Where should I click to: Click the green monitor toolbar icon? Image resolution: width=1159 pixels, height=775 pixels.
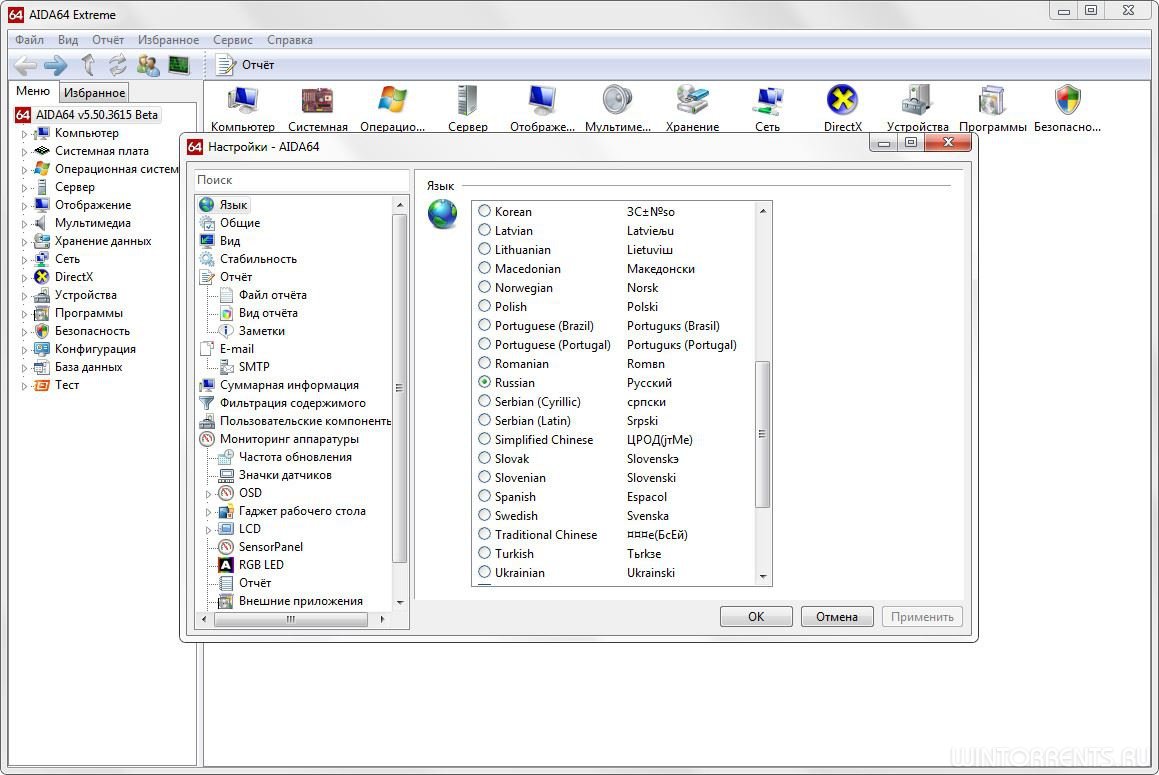pos(179,65)
